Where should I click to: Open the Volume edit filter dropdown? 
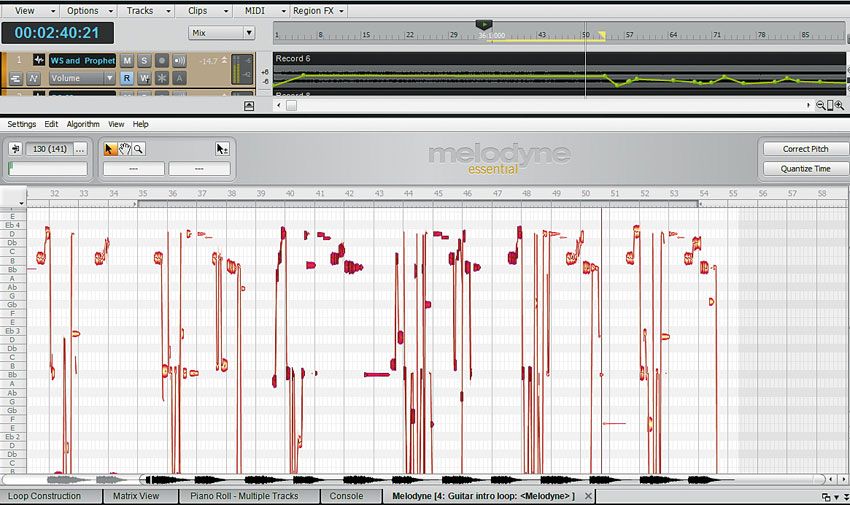82,79
